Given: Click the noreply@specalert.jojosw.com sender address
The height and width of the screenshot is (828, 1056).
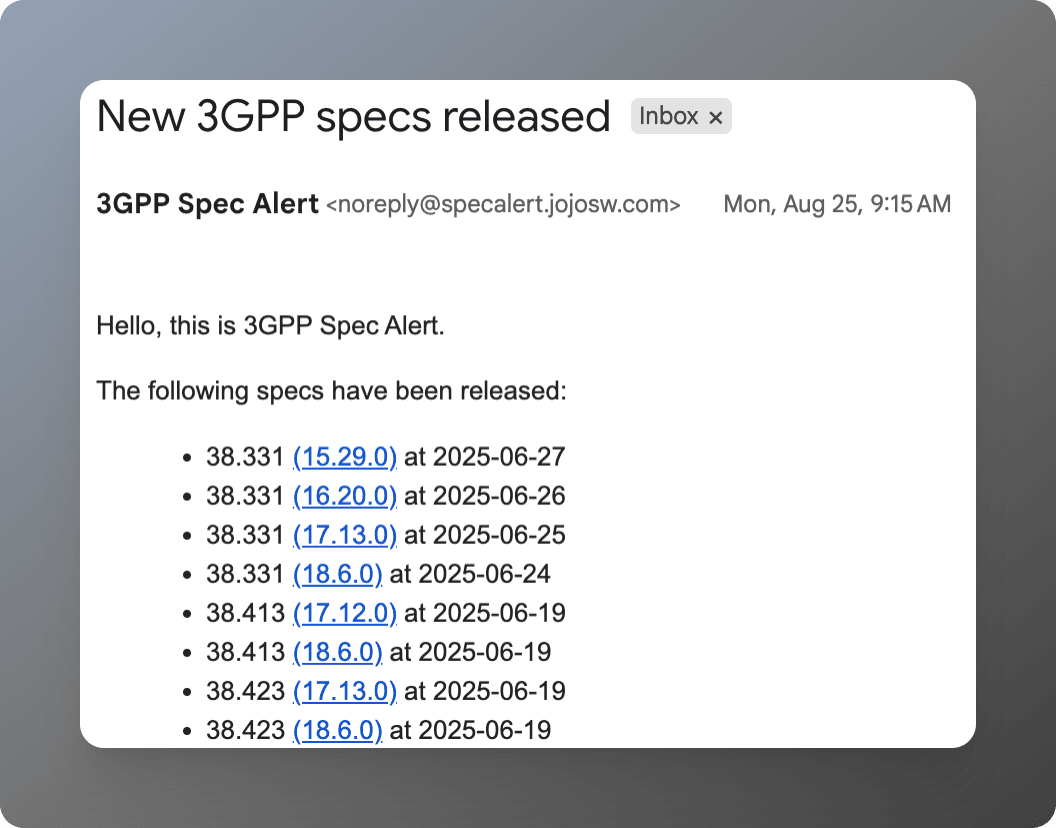Looking at the screenshot, I should 503,205.
